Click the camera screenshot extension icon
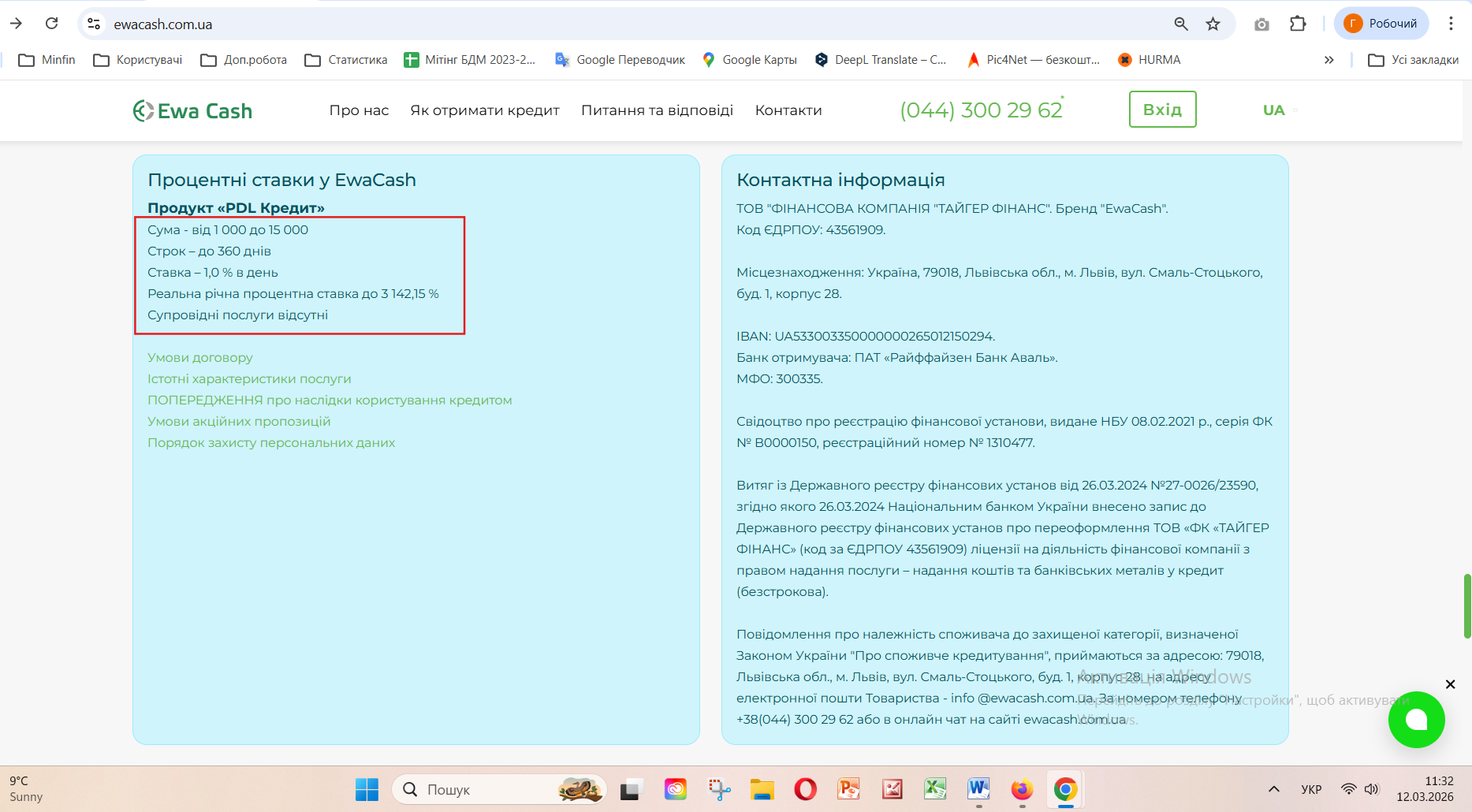1472x812 pixels. [x=1261, y=24]
